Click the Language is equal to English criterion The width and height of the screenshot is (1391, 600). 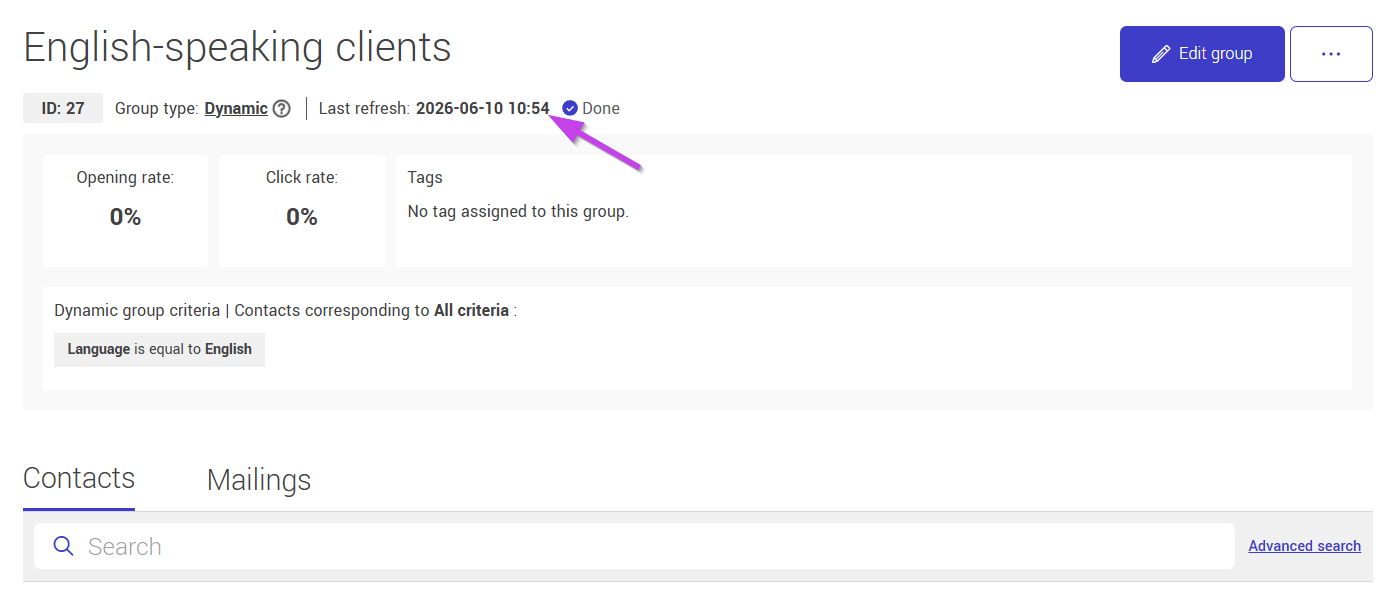(x=159, y=350)
